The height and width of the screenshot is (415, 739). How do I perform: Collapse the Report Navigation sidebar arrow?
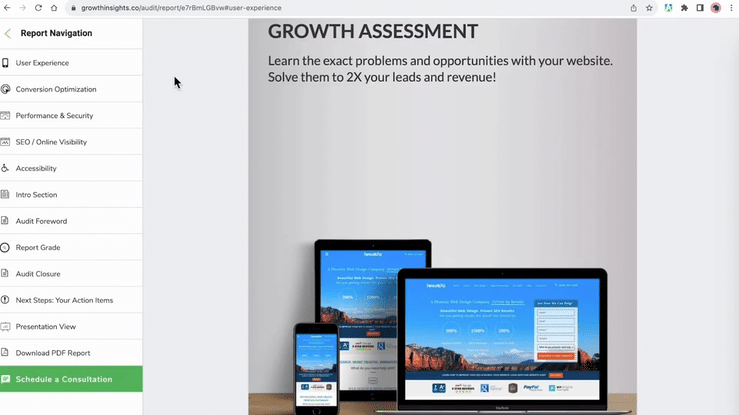click(x=8, y=33)
